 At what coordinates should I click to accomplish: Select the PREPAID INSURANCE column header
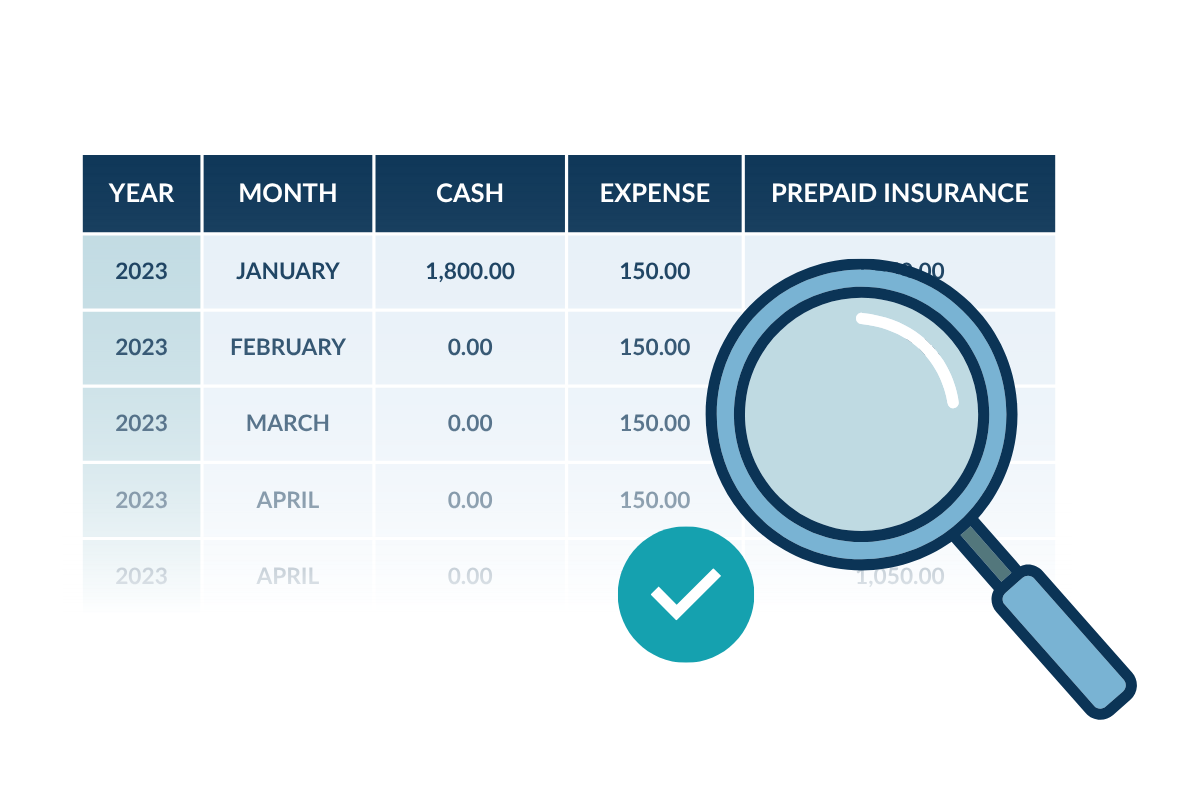[x=900, y=193]
